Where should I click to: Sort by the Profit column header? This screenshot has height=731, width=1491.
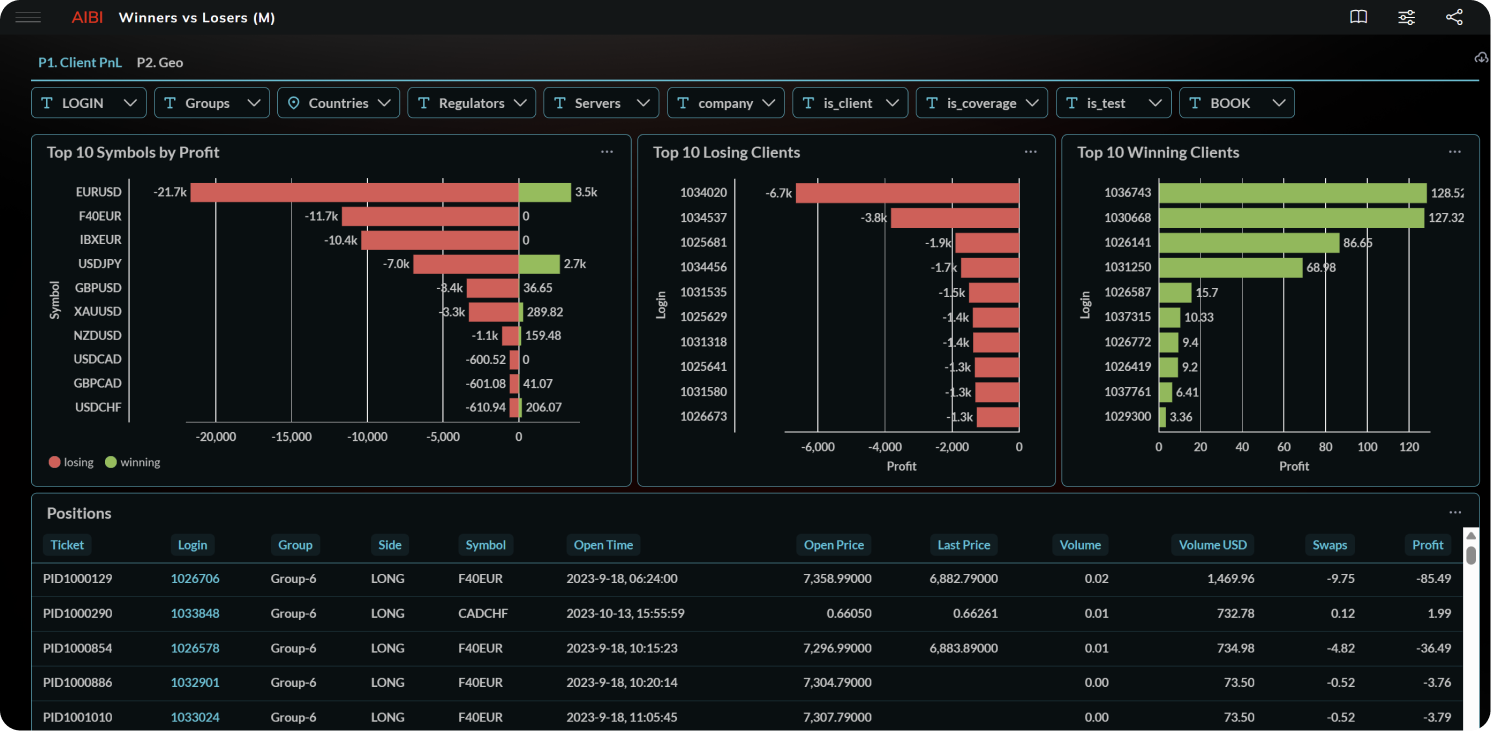pyautogui.click(x=1427, y=545)
